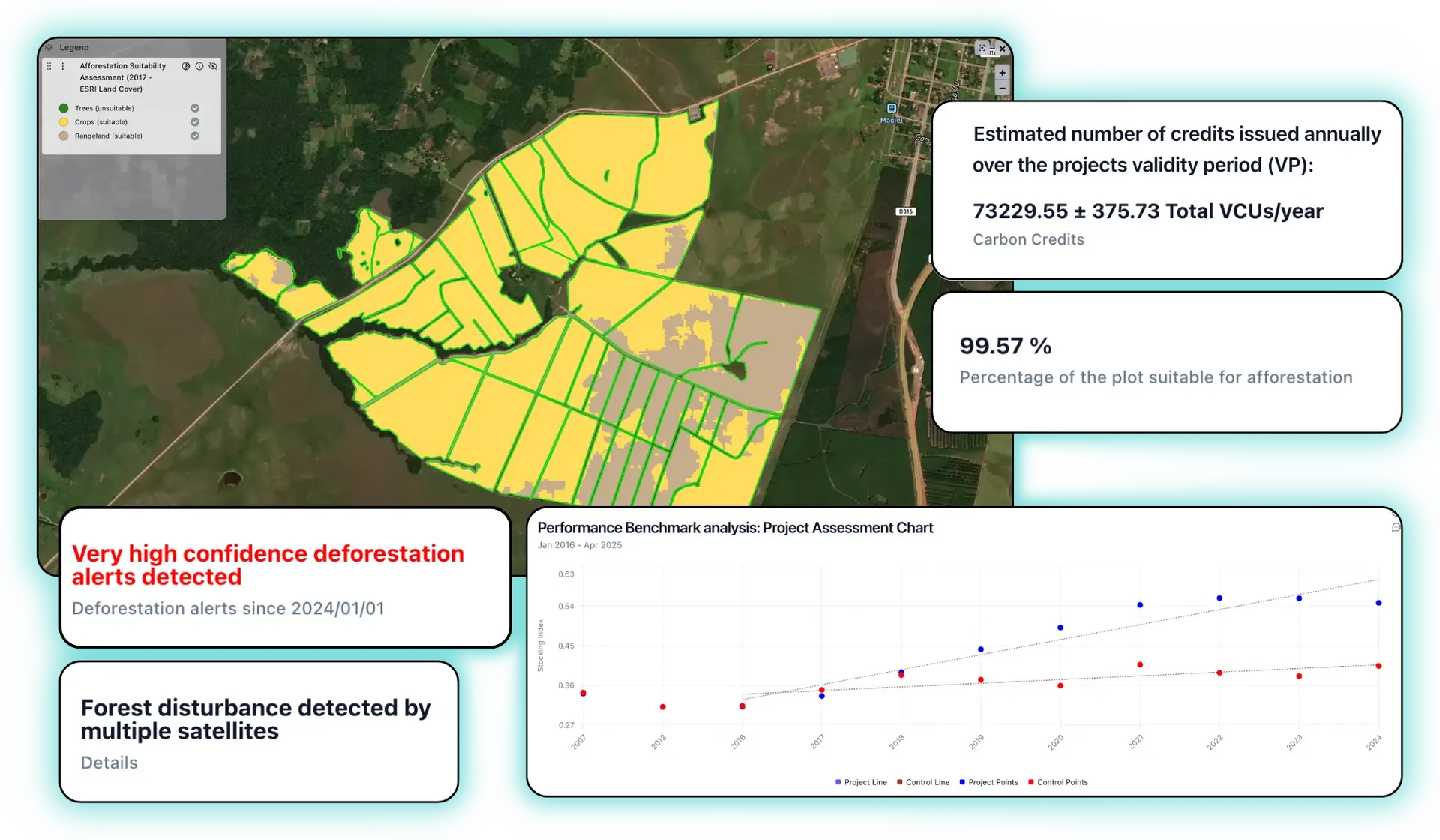Click the opacity icon on the Afforestation layer
Viewport: 1440px width, 840px height.
(185, 66)
